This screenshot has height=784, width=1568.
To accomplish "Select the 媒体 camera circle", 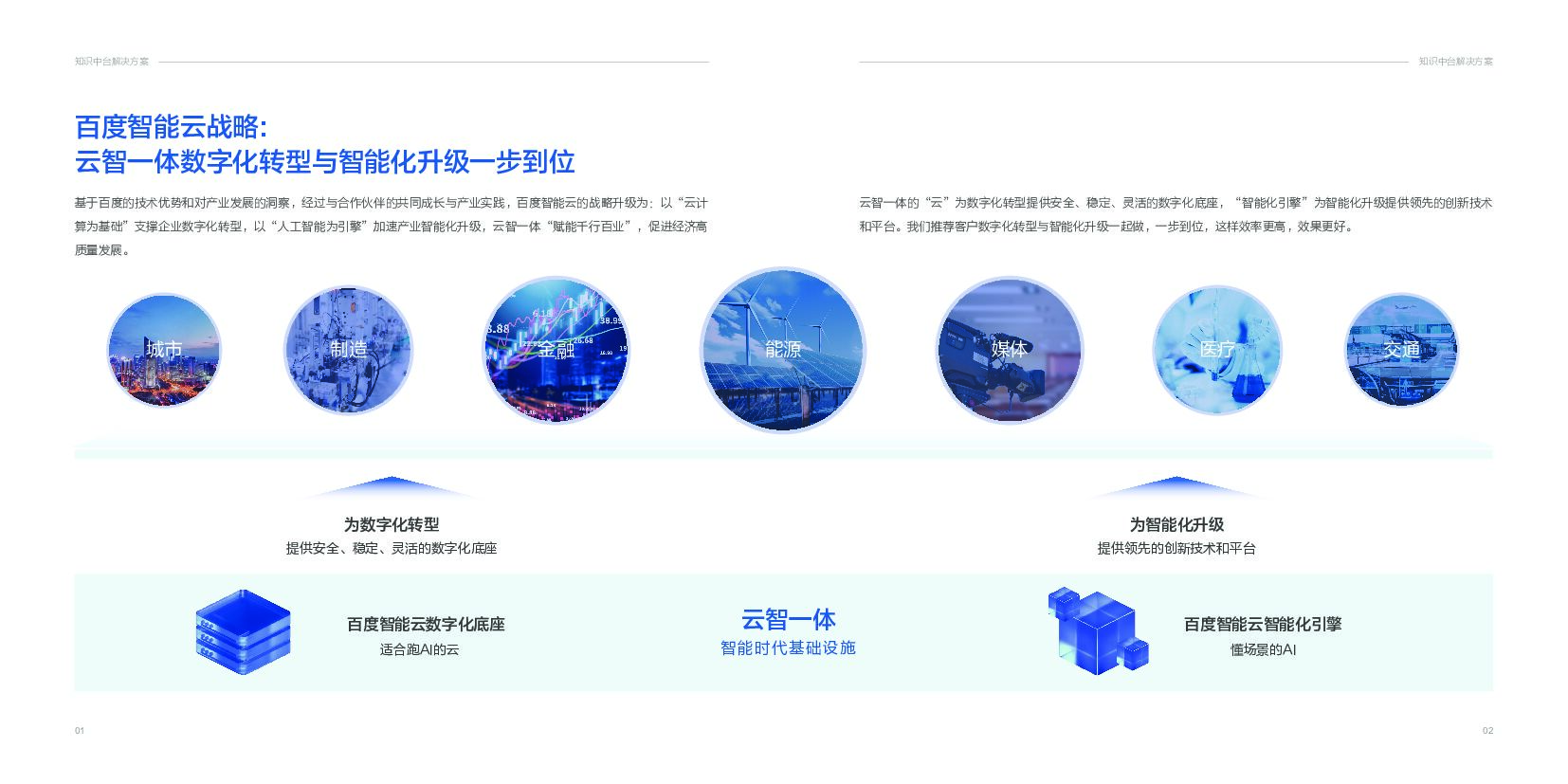I will pyautogui.click(x=1010, y=350).
